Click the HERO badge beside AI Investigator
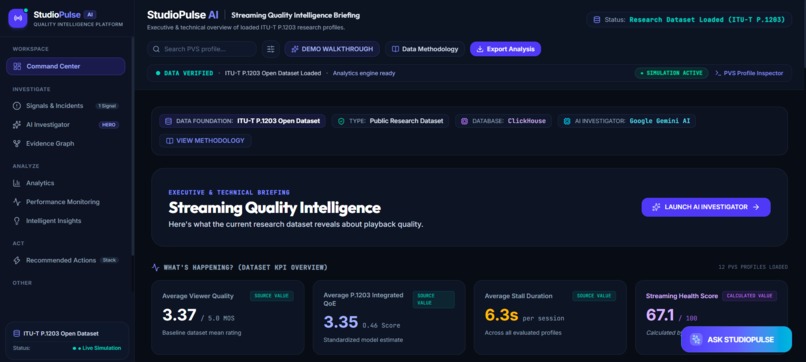 [x=109, y=125]
